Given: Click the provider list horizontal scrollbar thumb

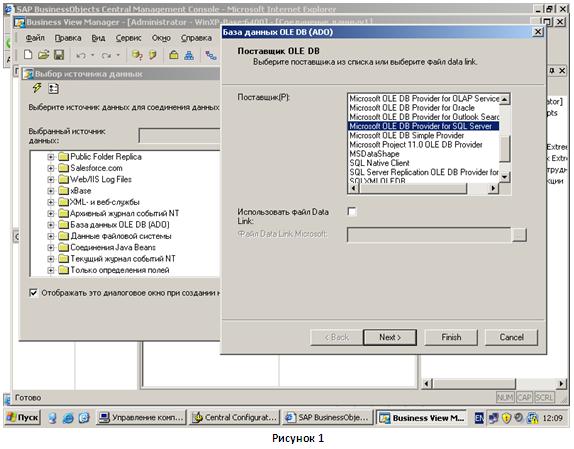Looking at the screenshot, I should (x=413, y=188).
